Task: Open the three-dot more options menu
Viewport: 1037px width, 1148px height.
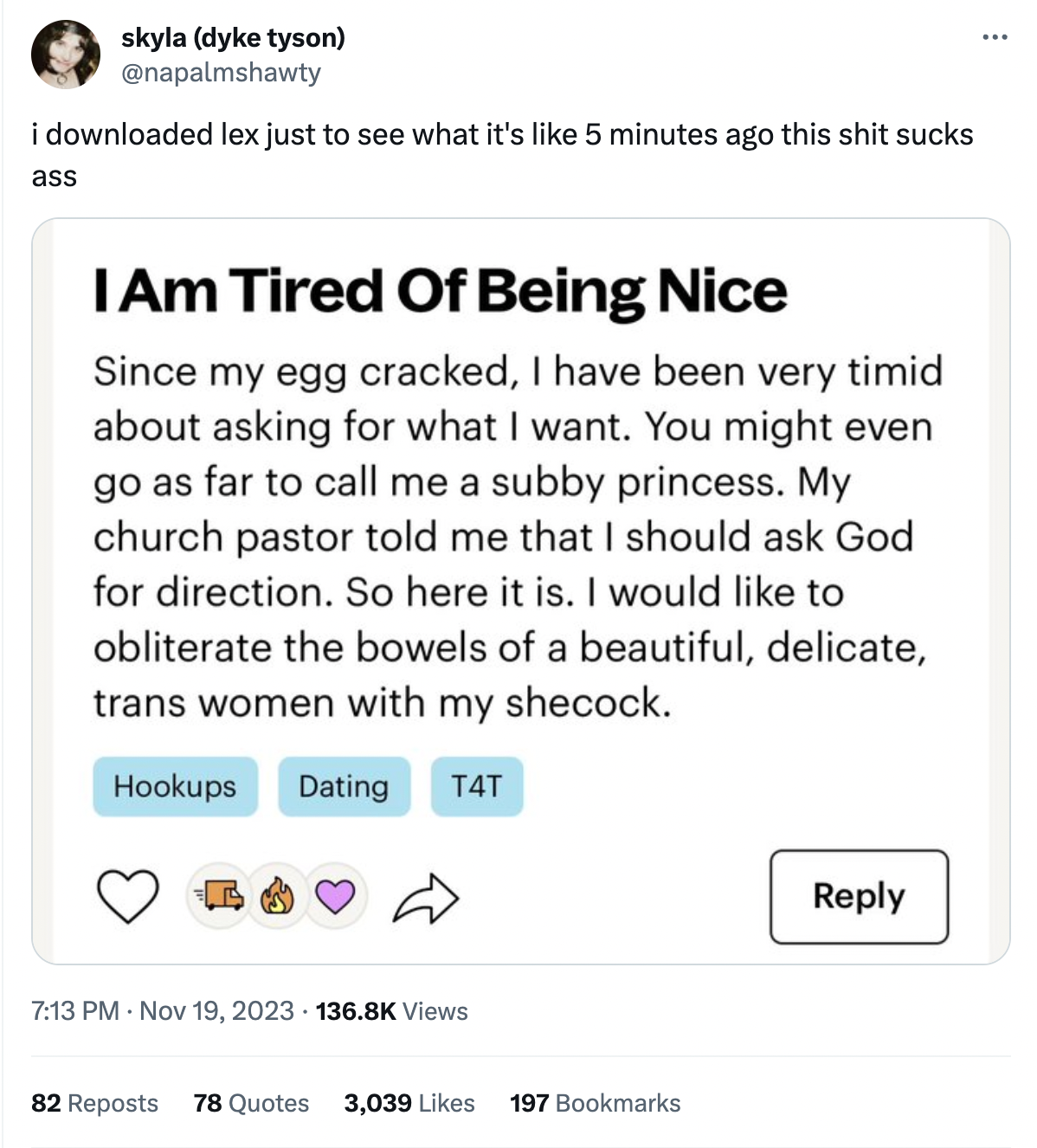Action: (995, 37)
